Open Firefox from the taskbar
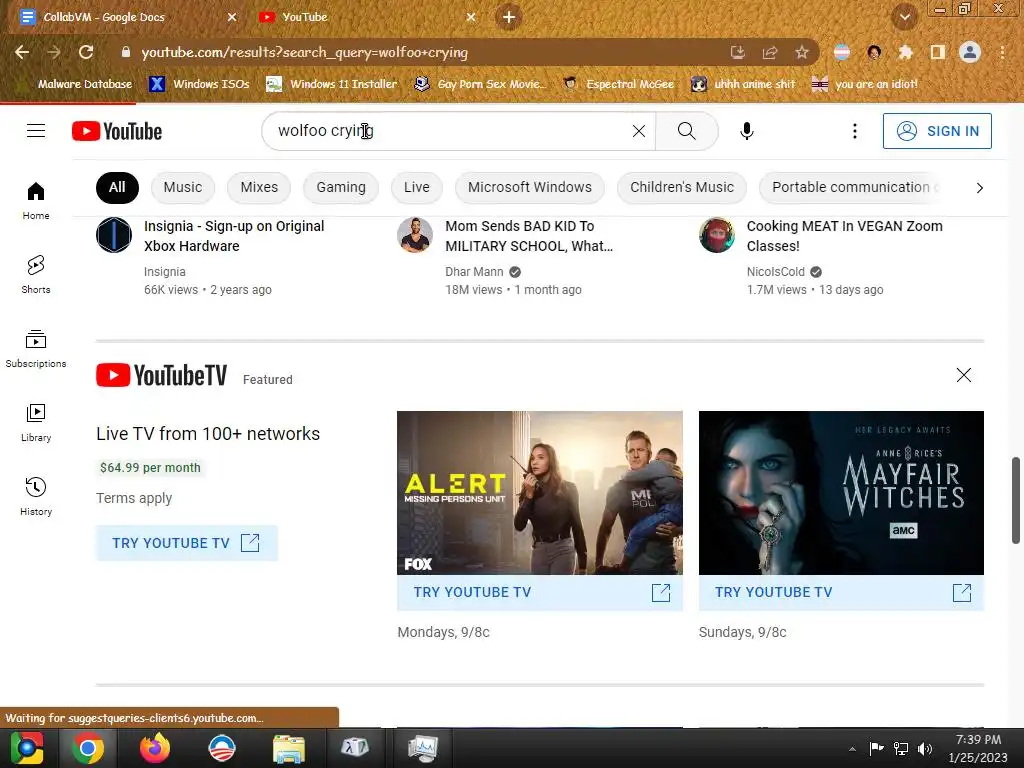1024x768 pixels. point(155,748)
